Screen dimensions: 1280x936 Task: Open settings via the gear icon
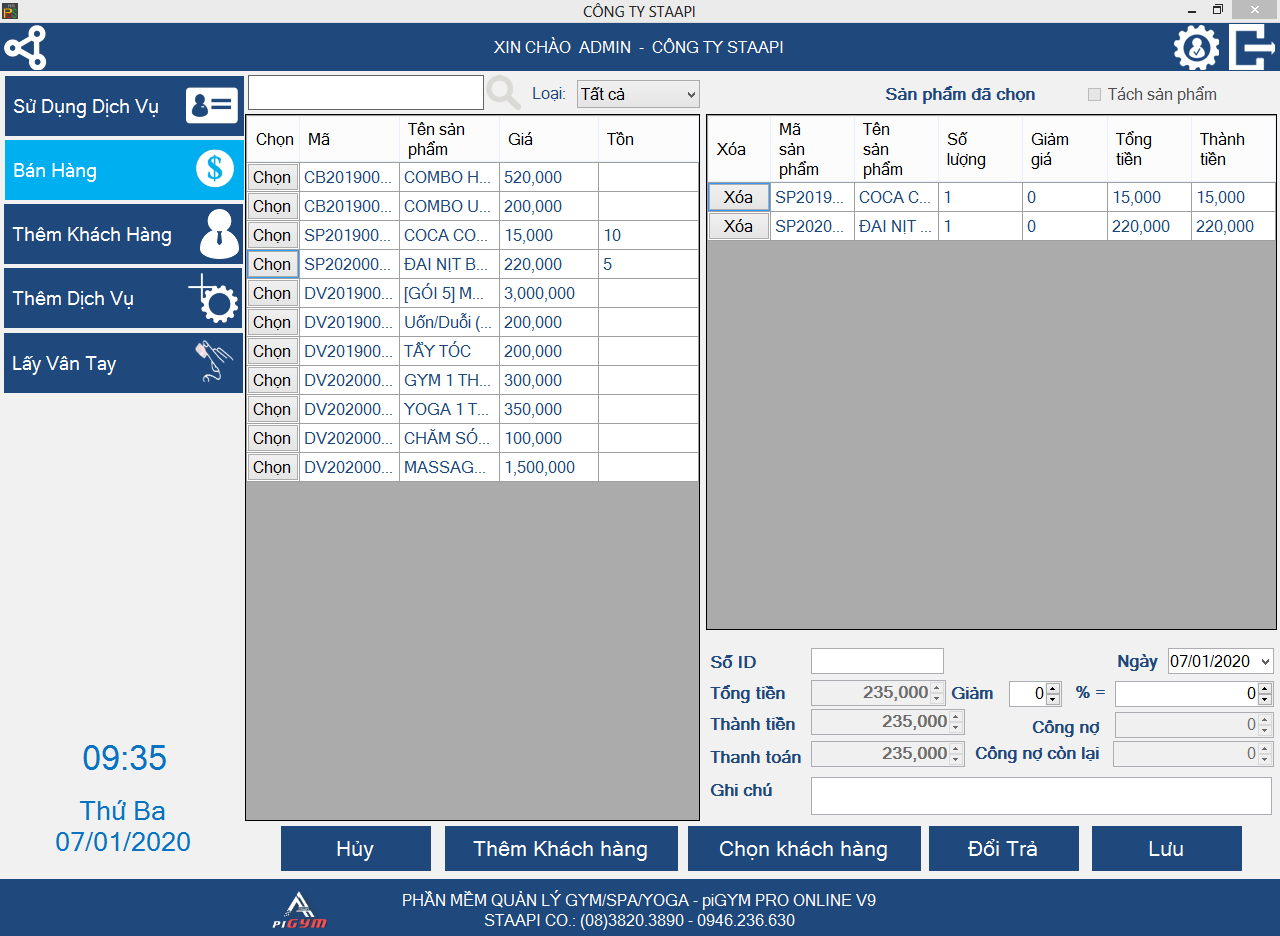1196,48
